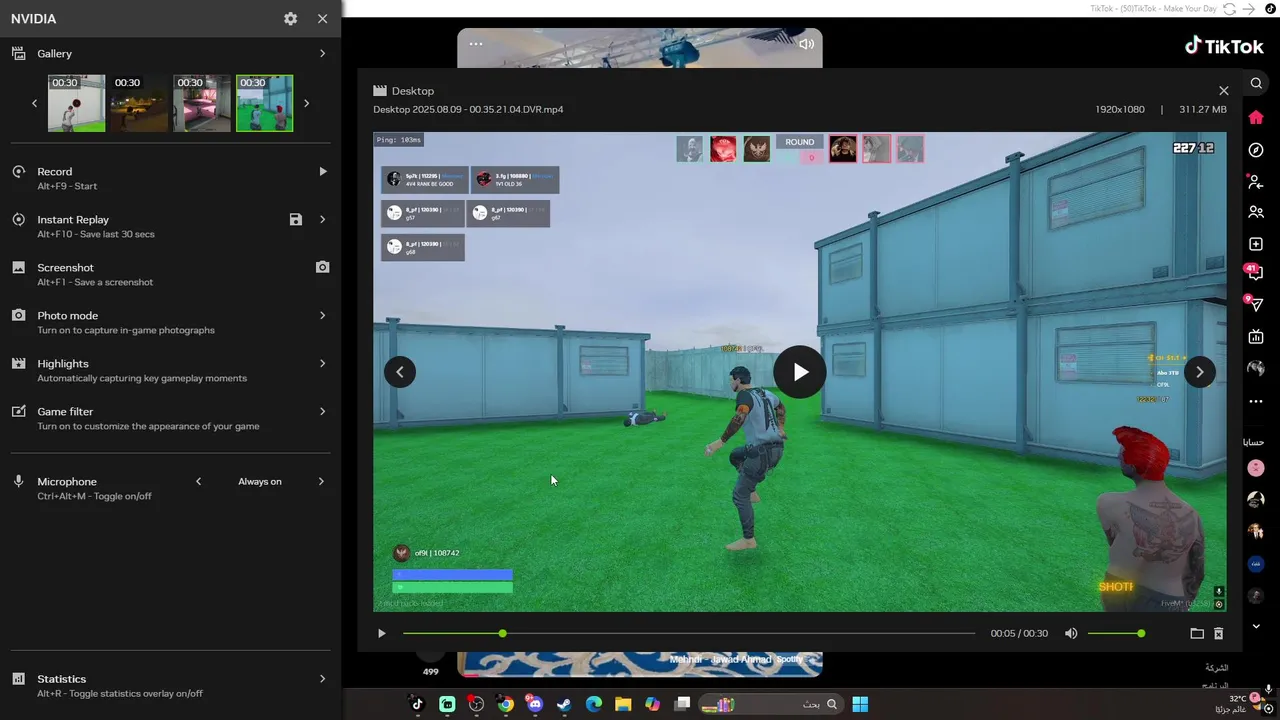Open Discord from the taskbar
This screenshot has height=720, width=1280.
535,704
